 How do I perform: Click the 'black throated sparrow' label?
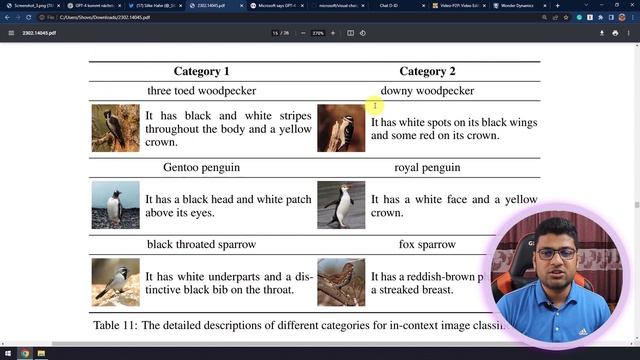tap(202, 244)
